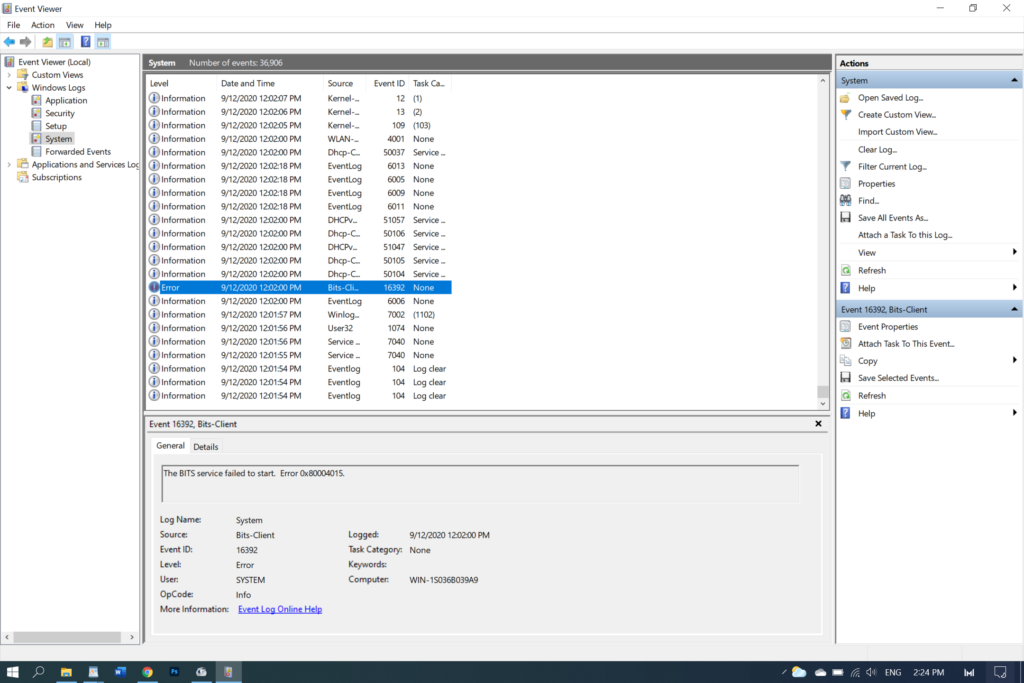Refresh the System log
1024x683 pixels.
pyautogui.click(x=871, y=270)
